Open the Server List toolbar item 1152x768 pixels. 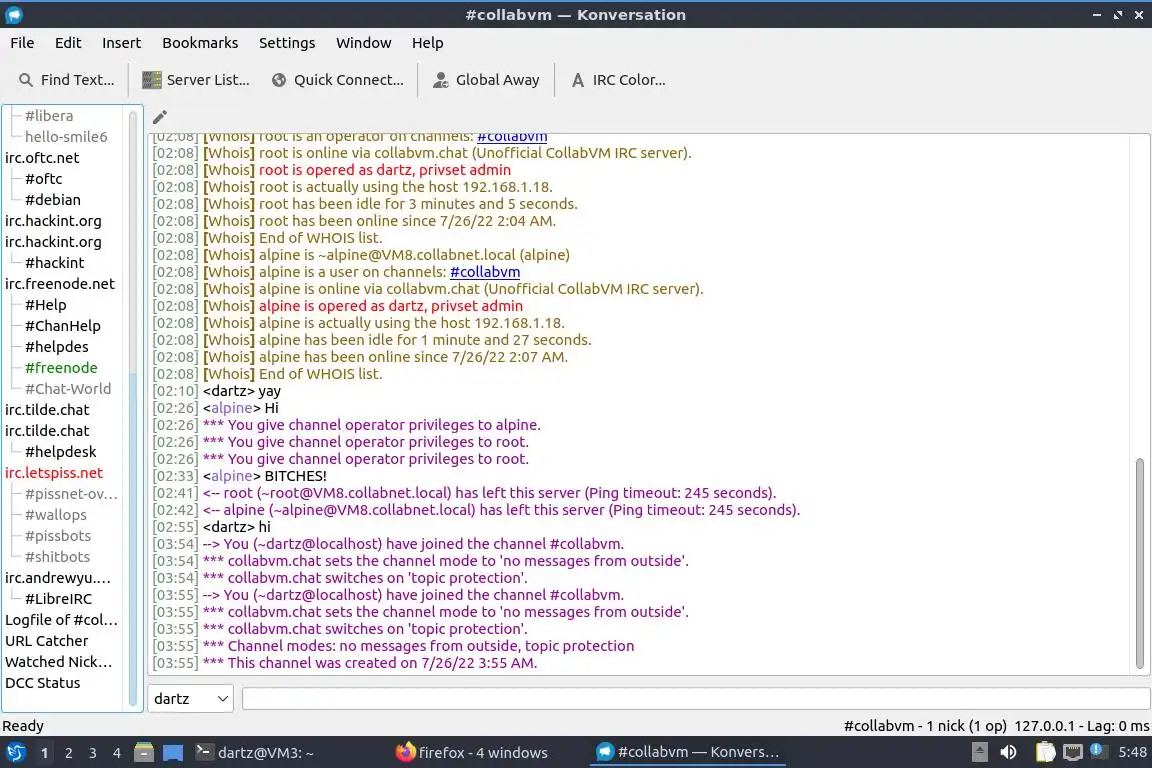tap(195, 80)
